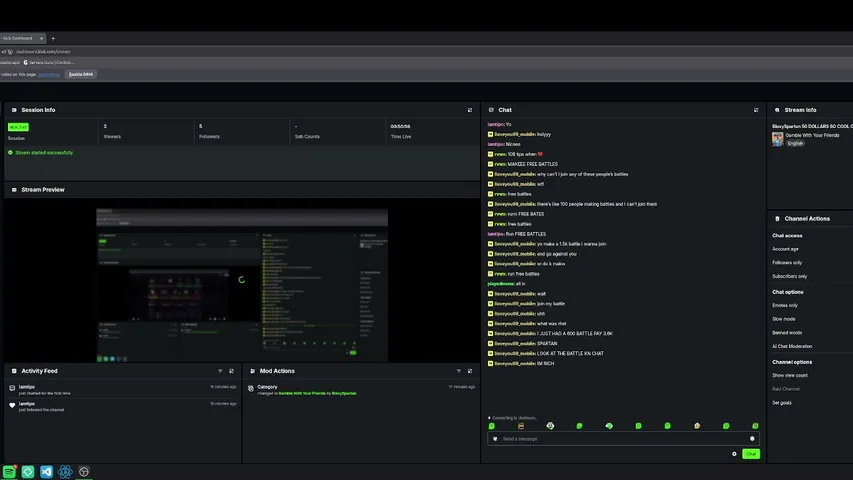Toggle Account age chat access
The width and height of the screenshot is (853, 480).
(x=786, y=249)
